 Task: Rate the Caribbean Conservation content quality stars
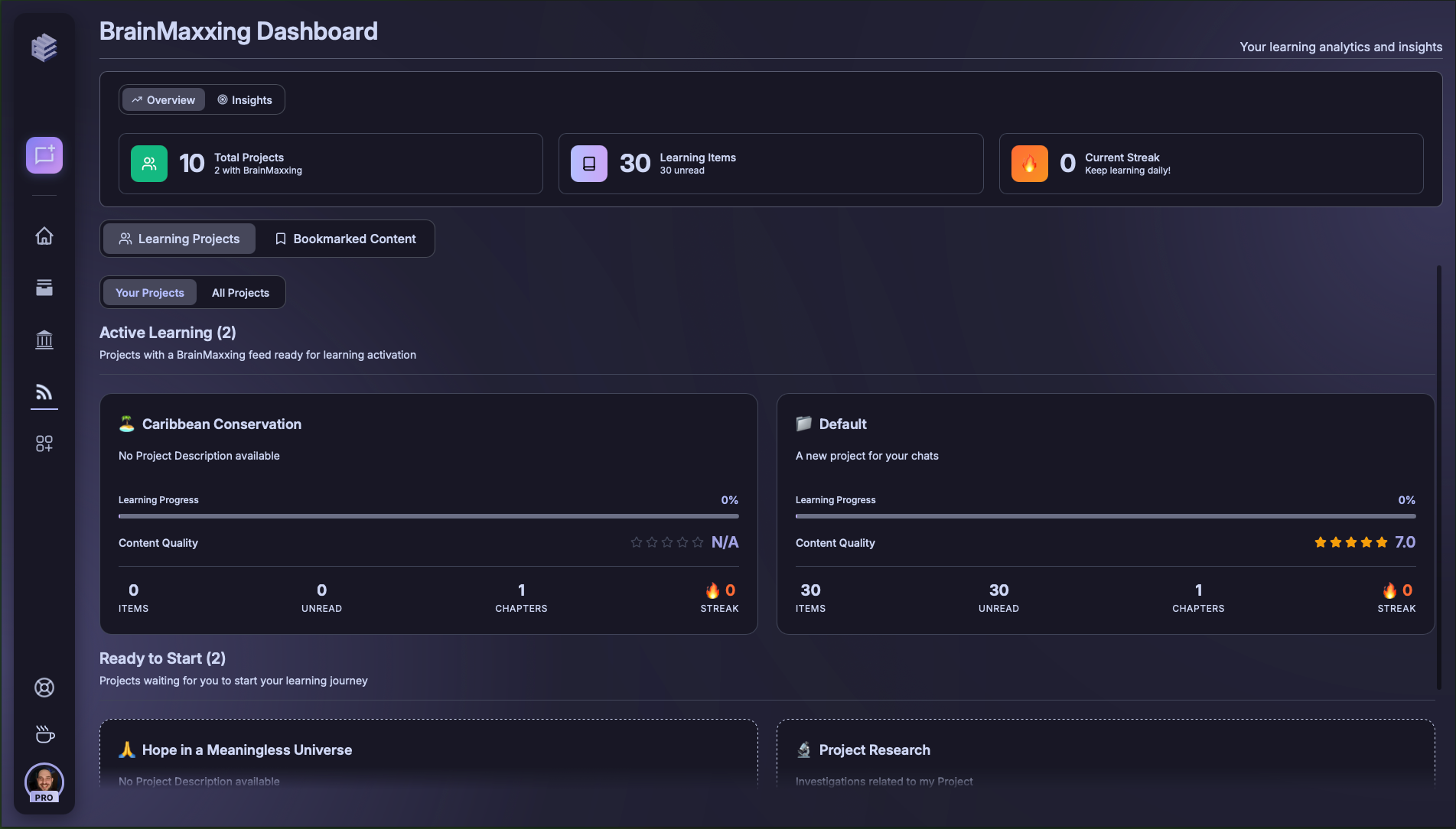pos(666,542)
